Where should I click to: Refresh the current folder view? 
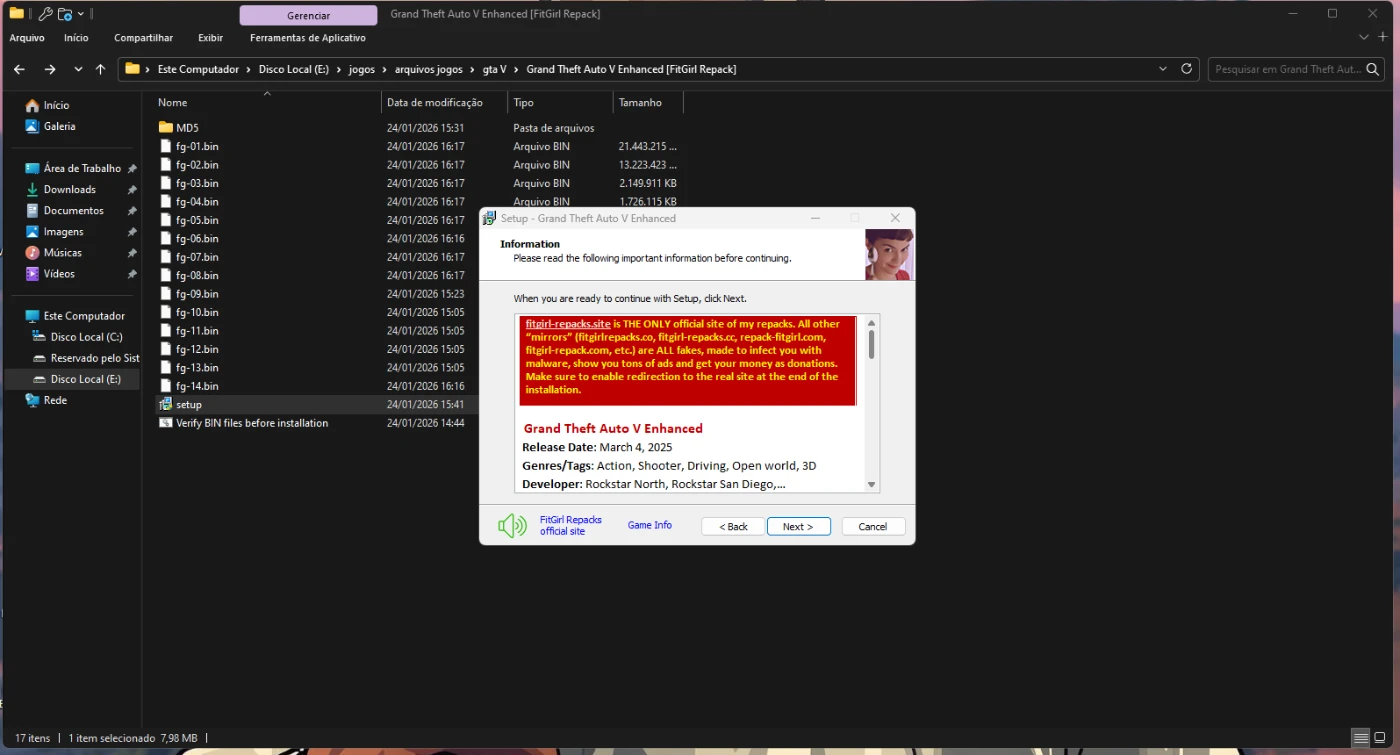point(1187,69)
